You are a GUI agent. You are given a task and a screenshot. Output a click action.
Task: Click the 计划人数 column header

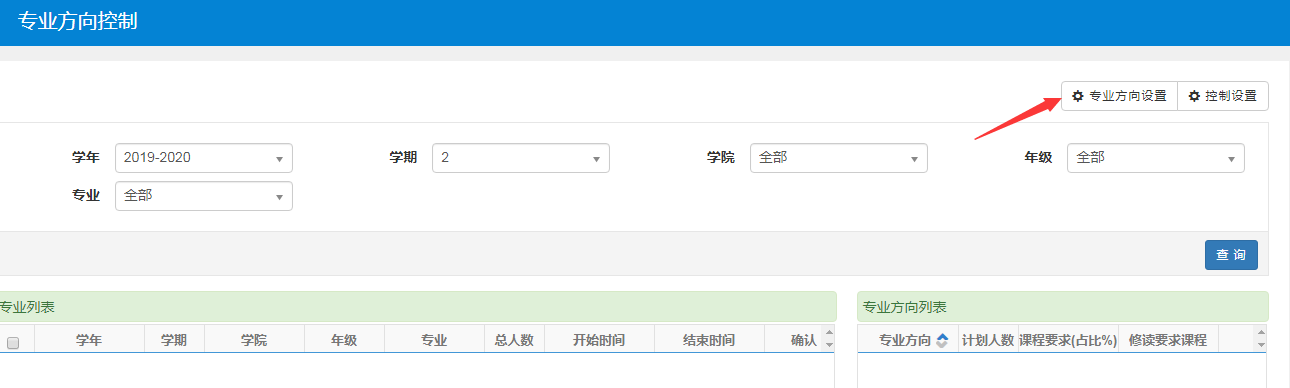click(x=988, y=340)
